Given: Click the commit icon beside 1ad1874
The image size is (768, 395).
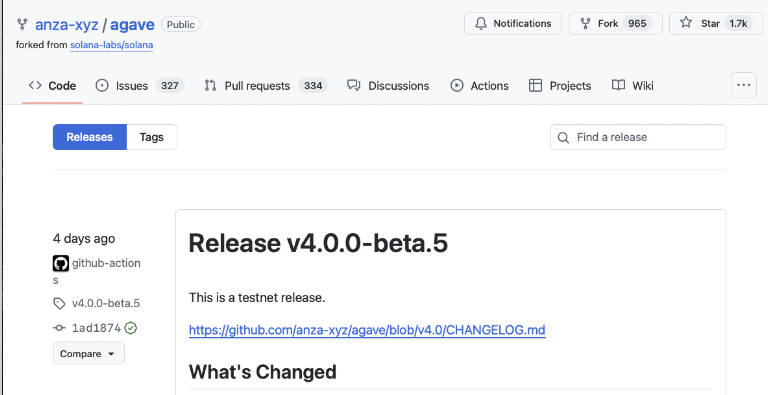Looking at the screenshot, I should pyautogui.click(x=59, y=328).
